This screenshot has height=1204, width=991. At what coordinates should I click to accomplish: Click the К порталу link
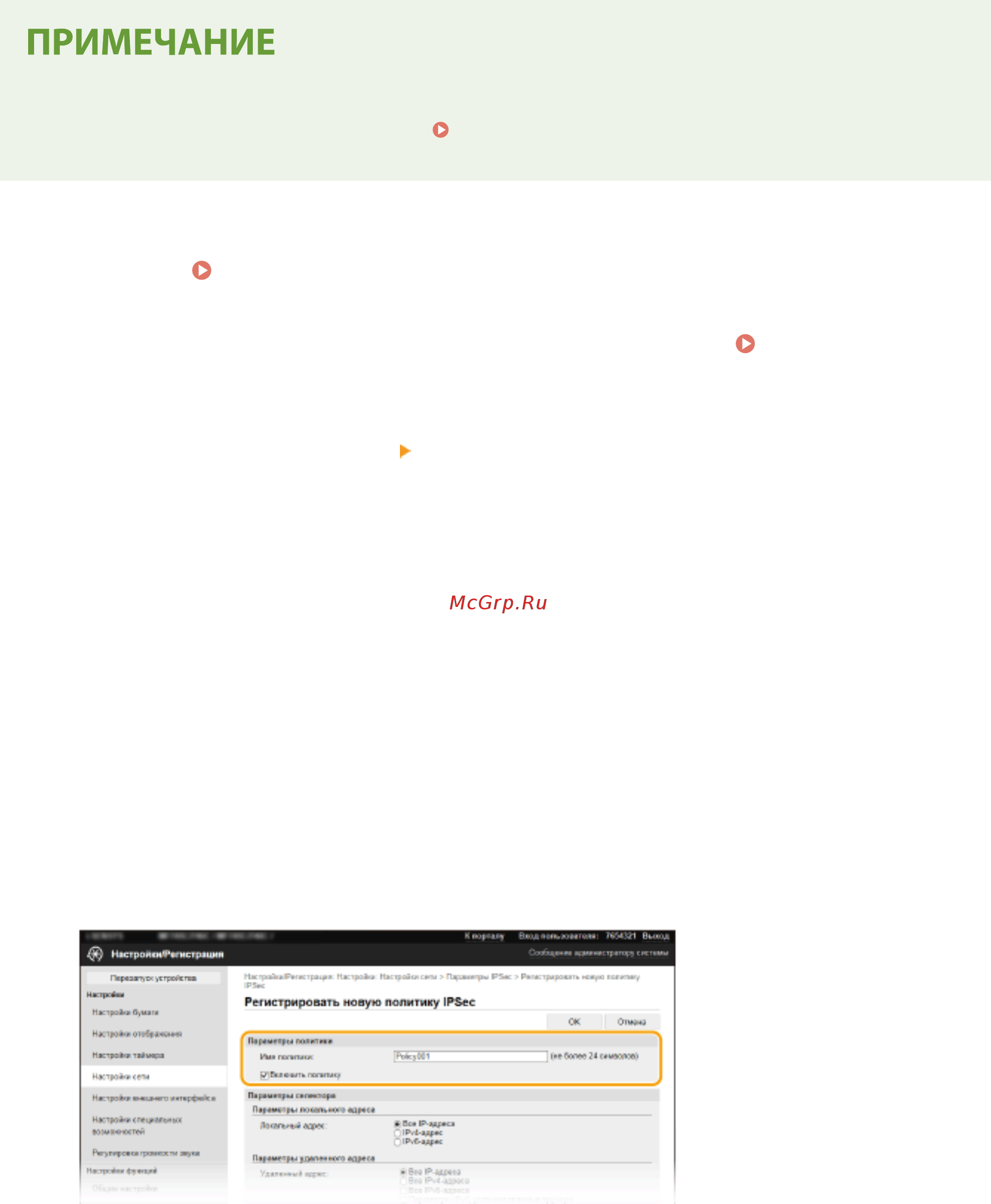pyautogui.click(x=484, y=936)
